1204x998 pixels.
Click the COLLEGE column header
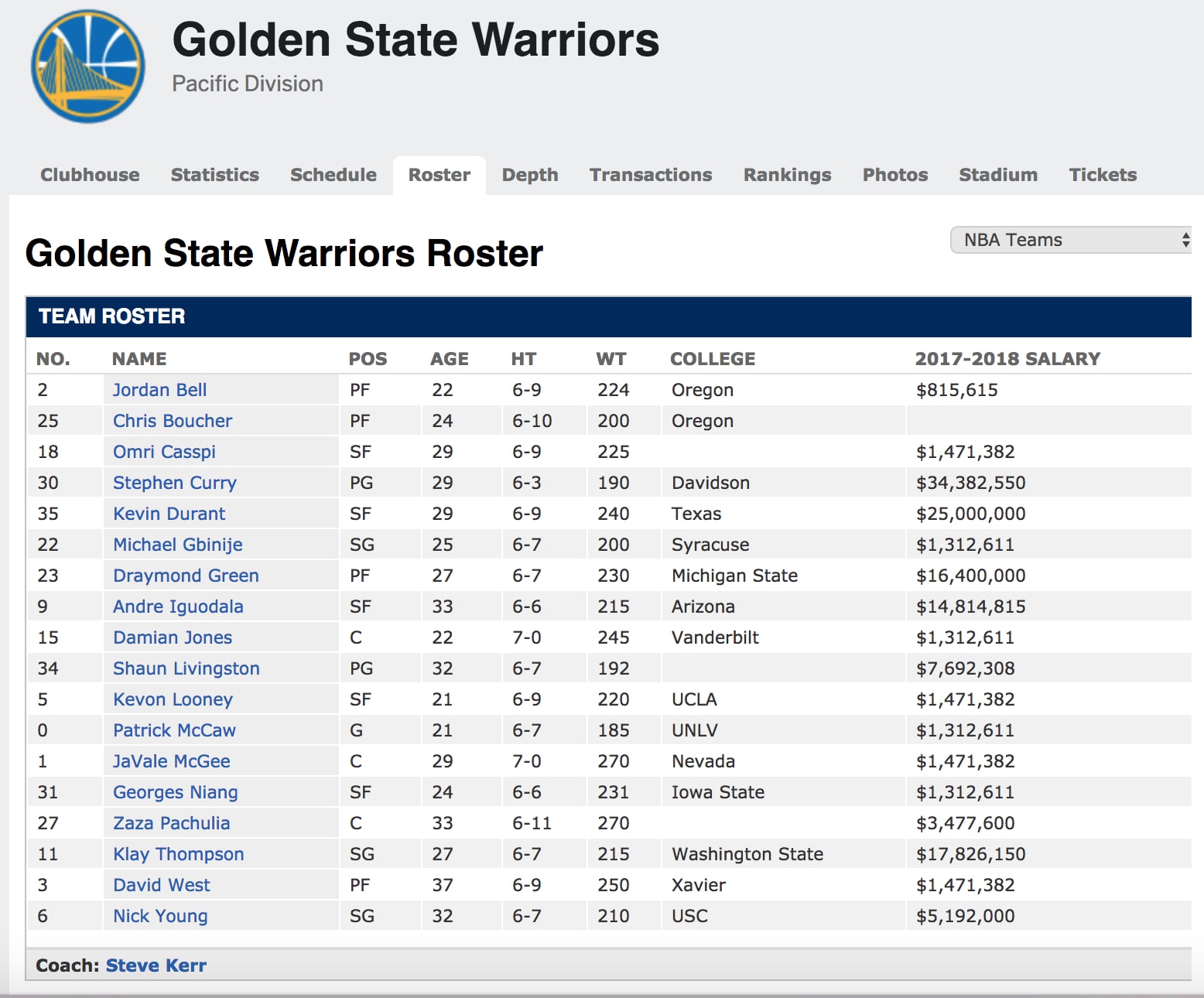coord(713,359)
